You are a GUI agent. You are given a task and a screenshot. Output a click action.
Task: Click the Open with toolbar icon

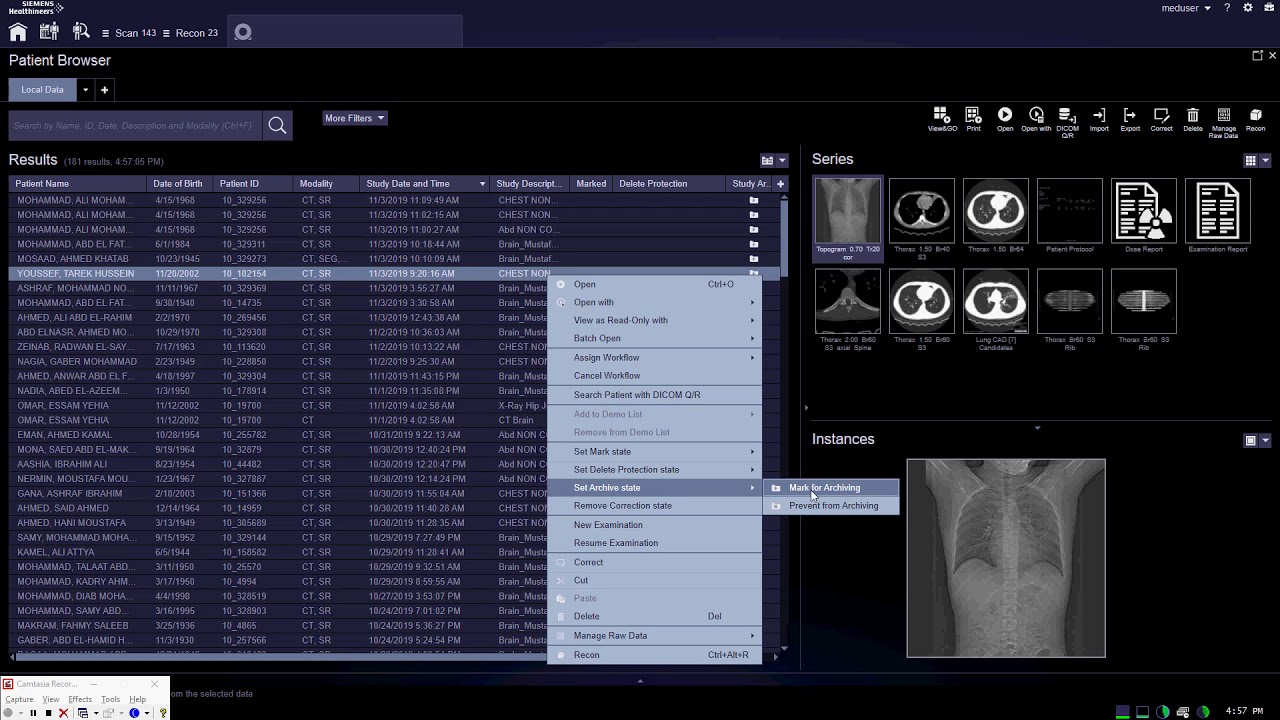click(x=1036, y=120)
